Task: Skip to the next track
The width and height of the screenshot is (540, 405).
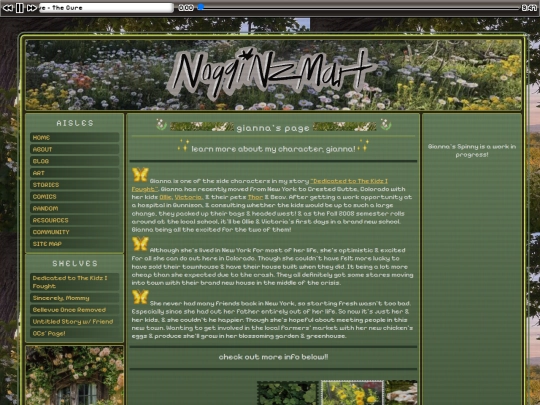Action: tap(32, 8)
